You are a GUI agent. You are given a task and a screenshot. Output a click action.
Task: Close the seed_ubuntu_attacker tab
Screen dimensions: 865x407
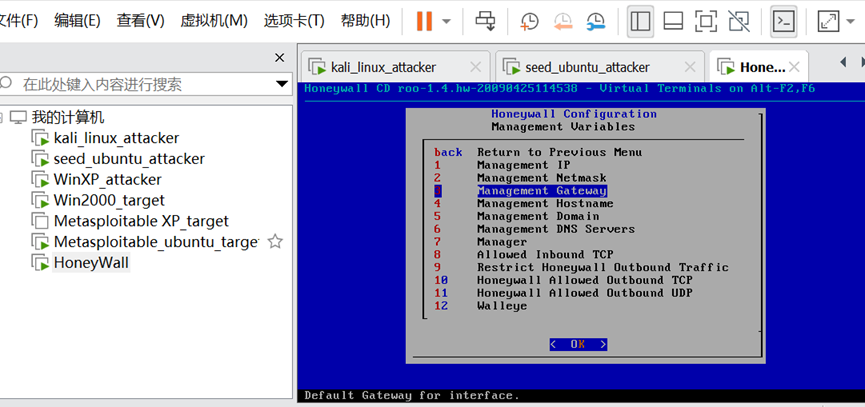(x=690, y=67)
